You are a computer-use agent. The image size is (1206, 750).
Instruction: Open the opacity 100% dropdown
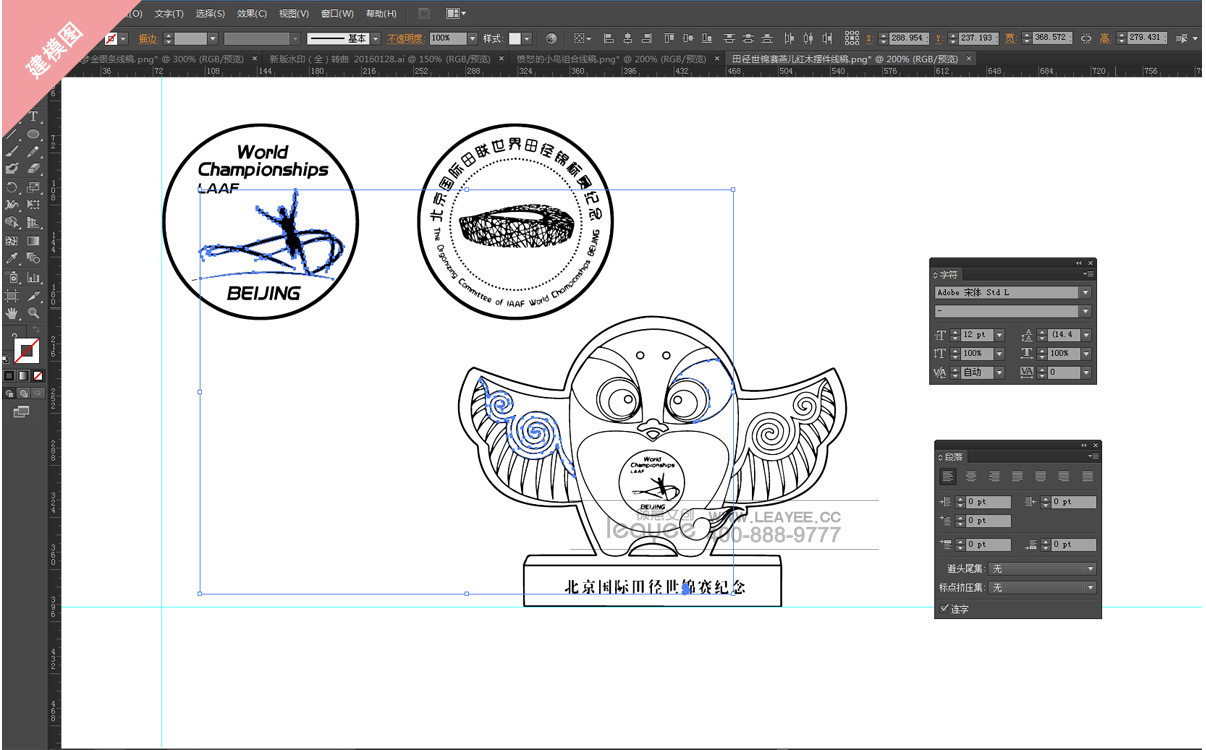tap(472, 39)
